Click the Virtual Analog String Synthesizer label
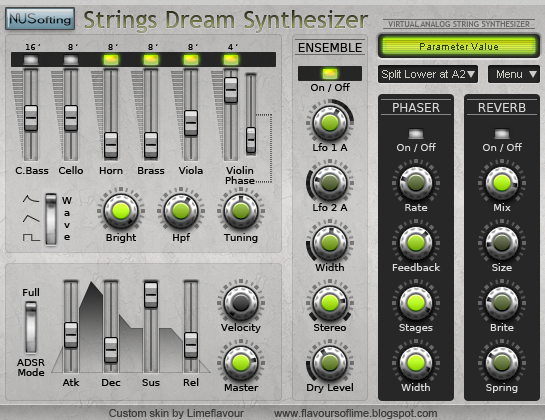Screen dimensions: 545x420 (459, 24)
